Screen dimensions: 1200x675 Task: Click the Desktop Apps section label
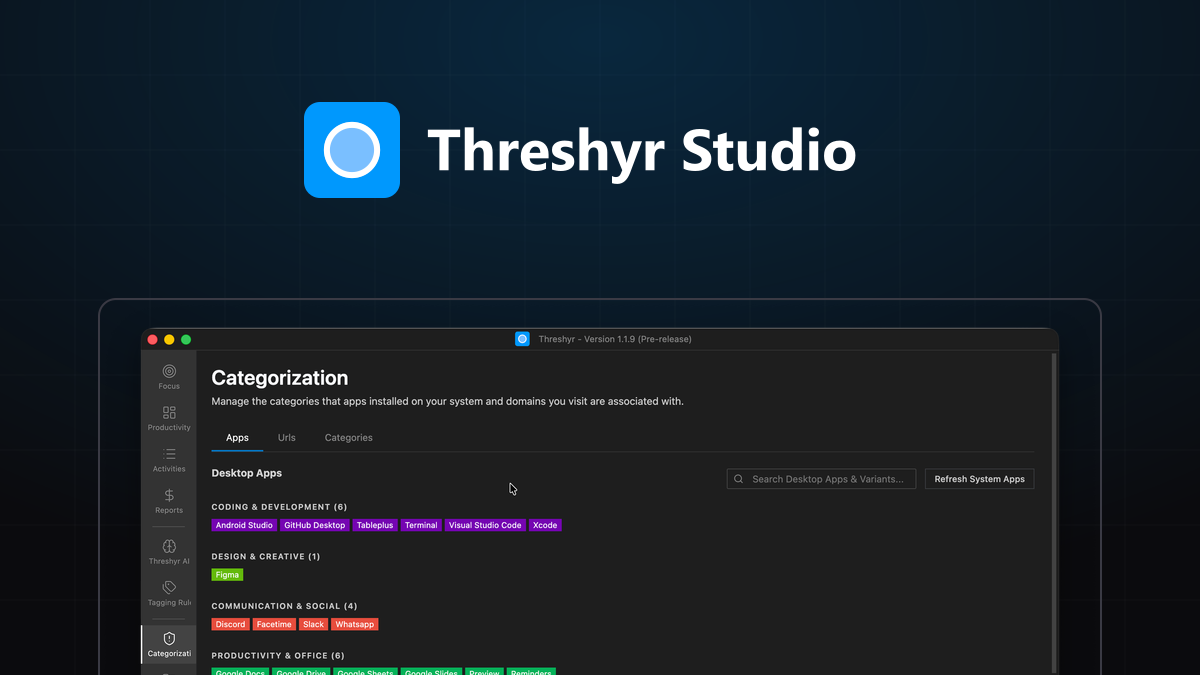[247, 473]
